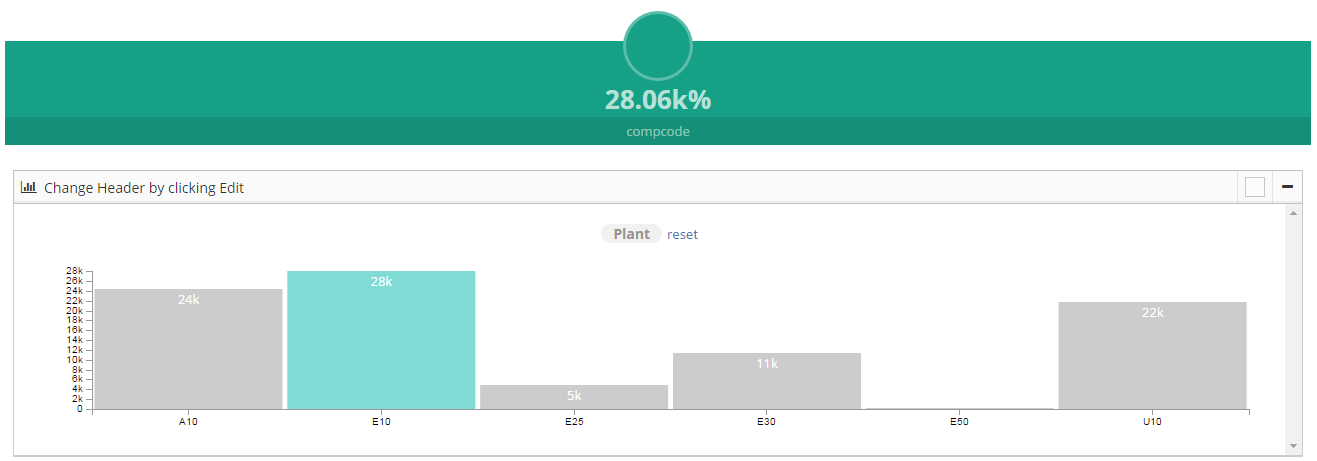Select the A10 bar showing 24k
The height and width of the screenshot is (461, 1317).
(x=189, y=349)
